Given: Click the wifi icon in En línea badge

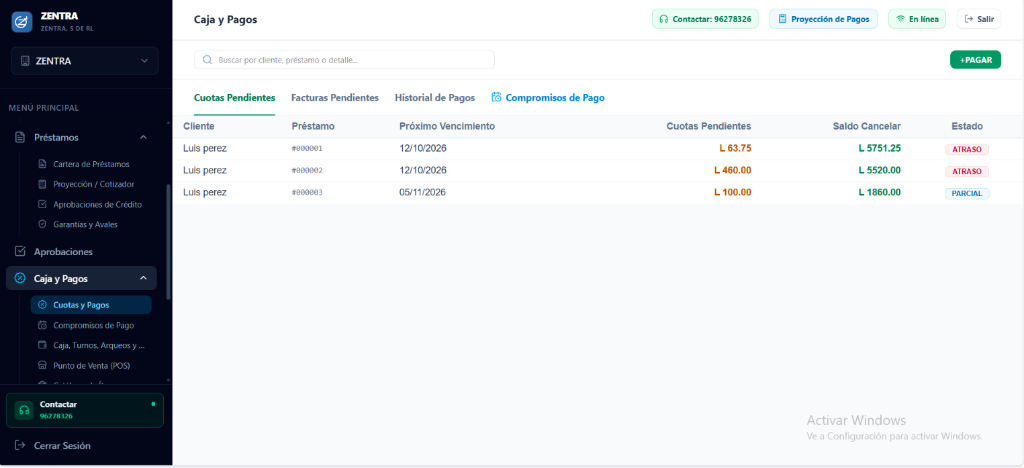Looking at the screenshot, I should click(901, 19).
